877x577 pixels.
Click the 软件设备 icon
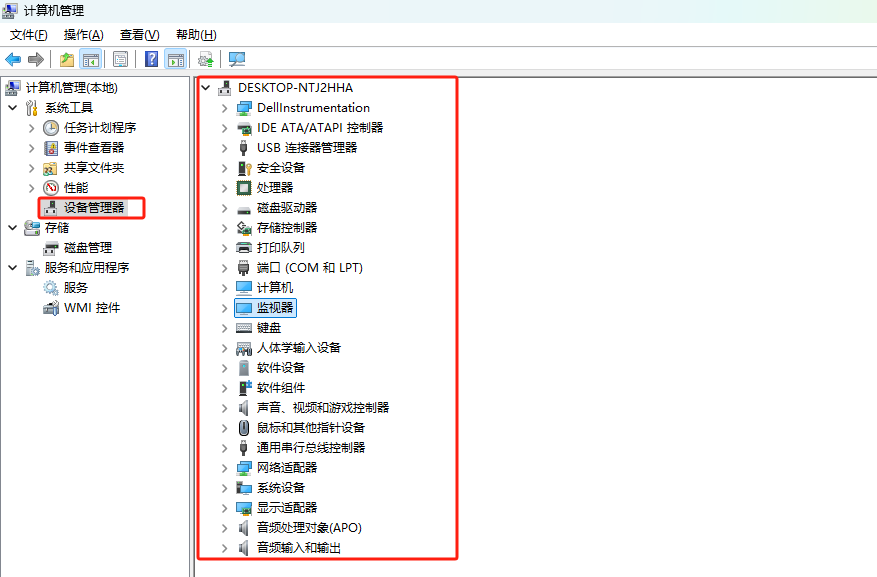pos(244,368)
